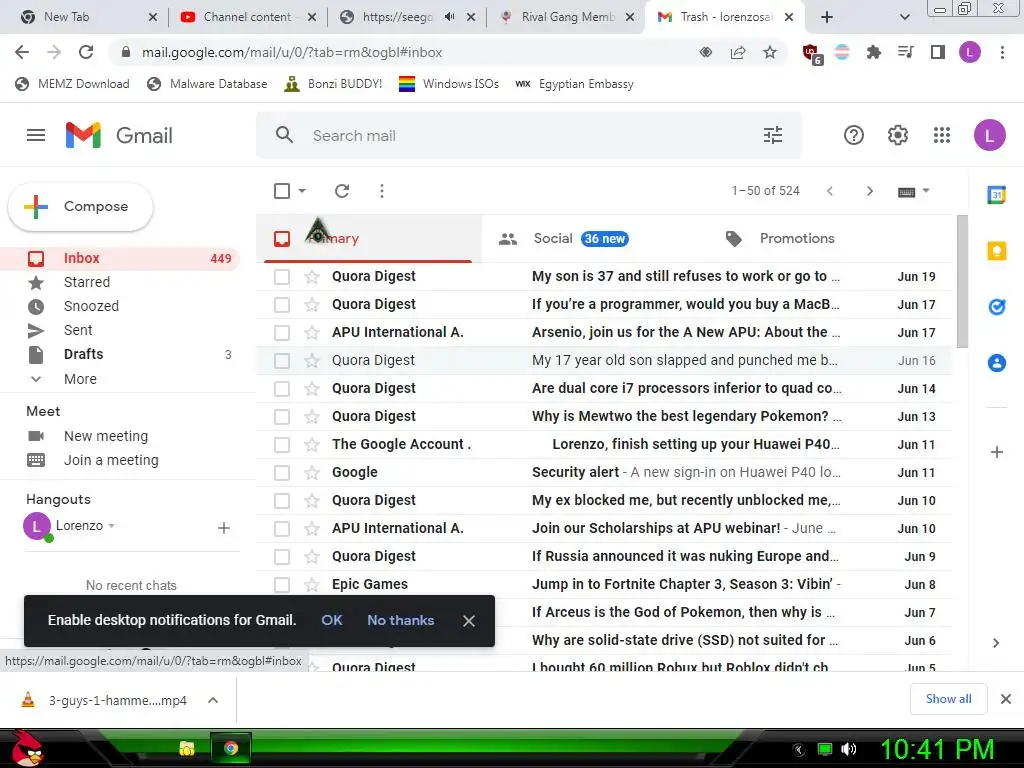Go to newer messages page arrow
The width and height of the screenshot is (1024, 768).
(x=829, y=191)
